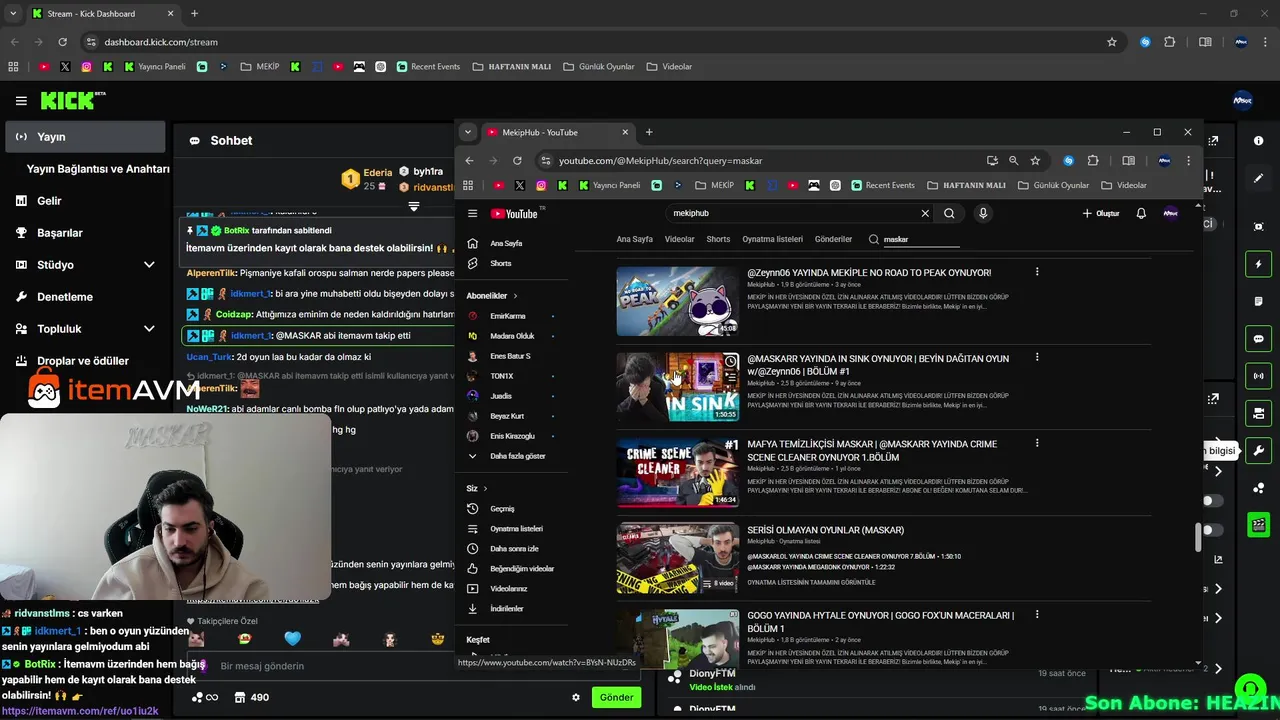This screenshot has width=1280, height=720.
Task: Open new tab in YouTube window
Action: tap(649, 132)
